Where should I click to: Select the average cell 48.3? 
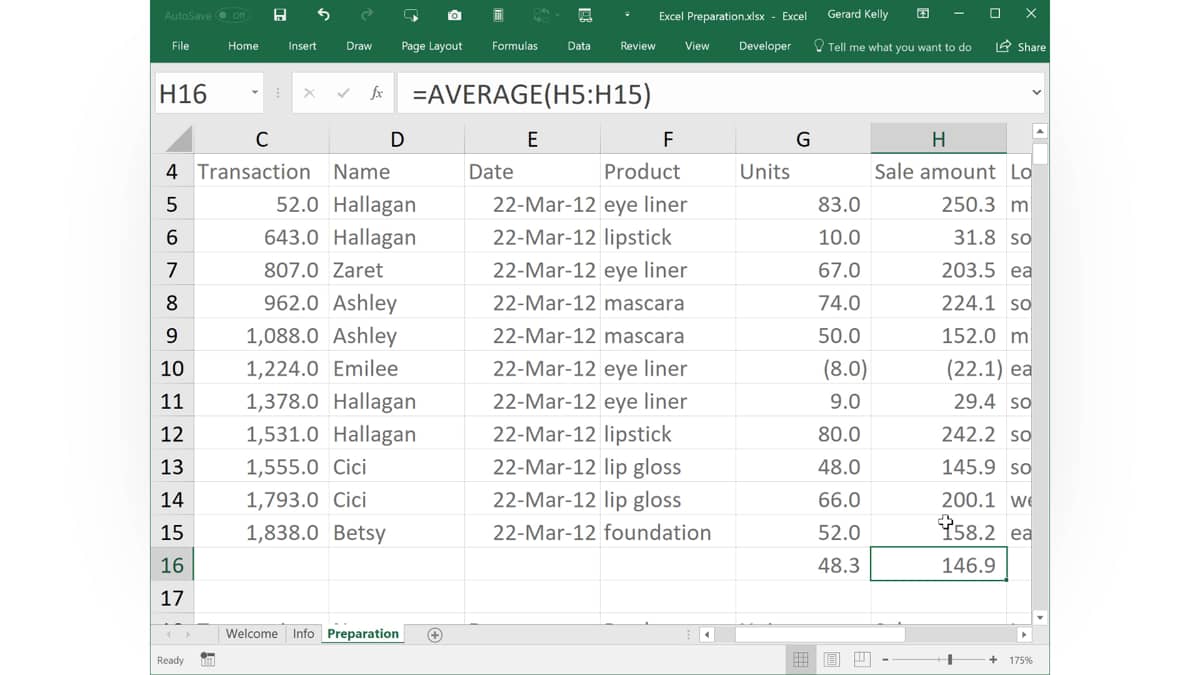803,565
